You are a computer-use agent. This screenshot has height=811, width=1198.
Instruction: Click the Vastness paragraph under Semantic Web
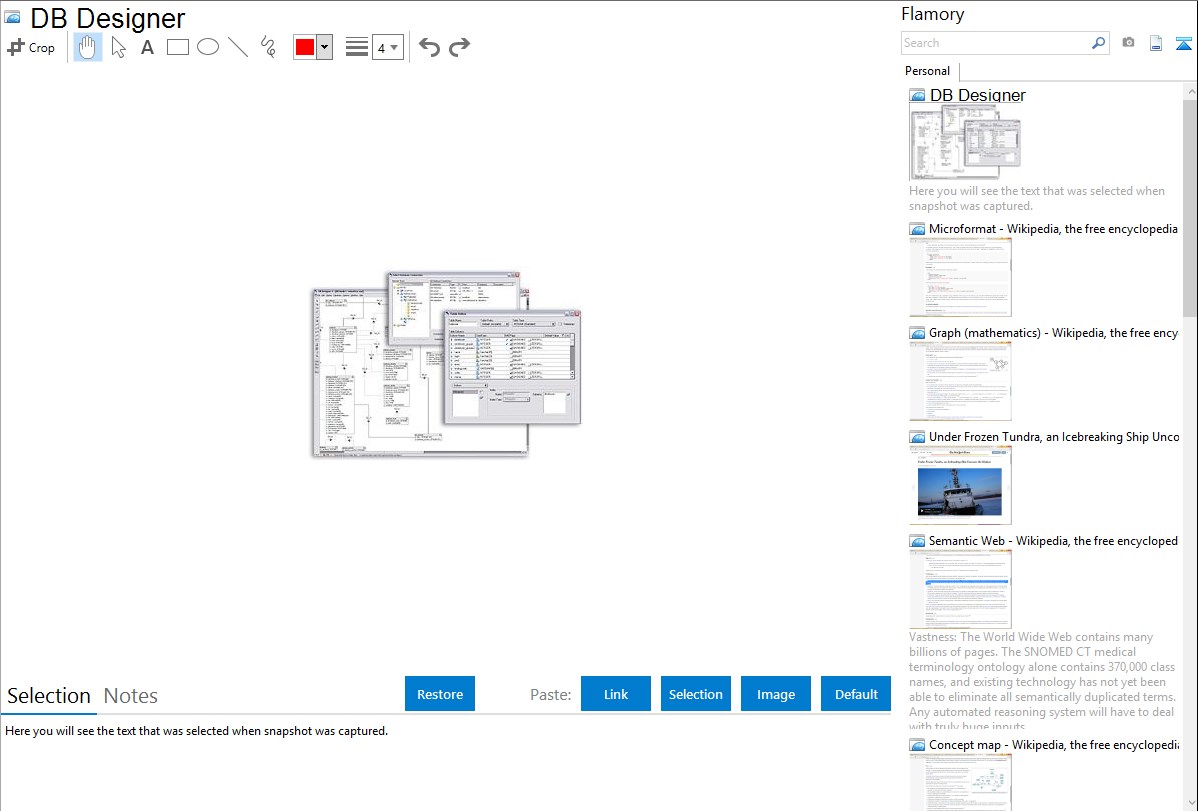pos(1042,682)
